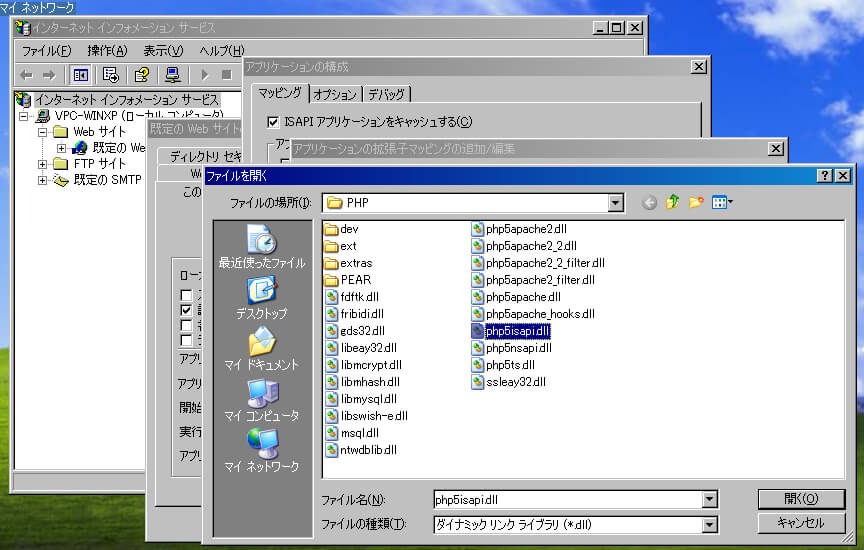Click the キャンセル button
Viewport: 864px width, 550px height.
click(x=800, y=523)
